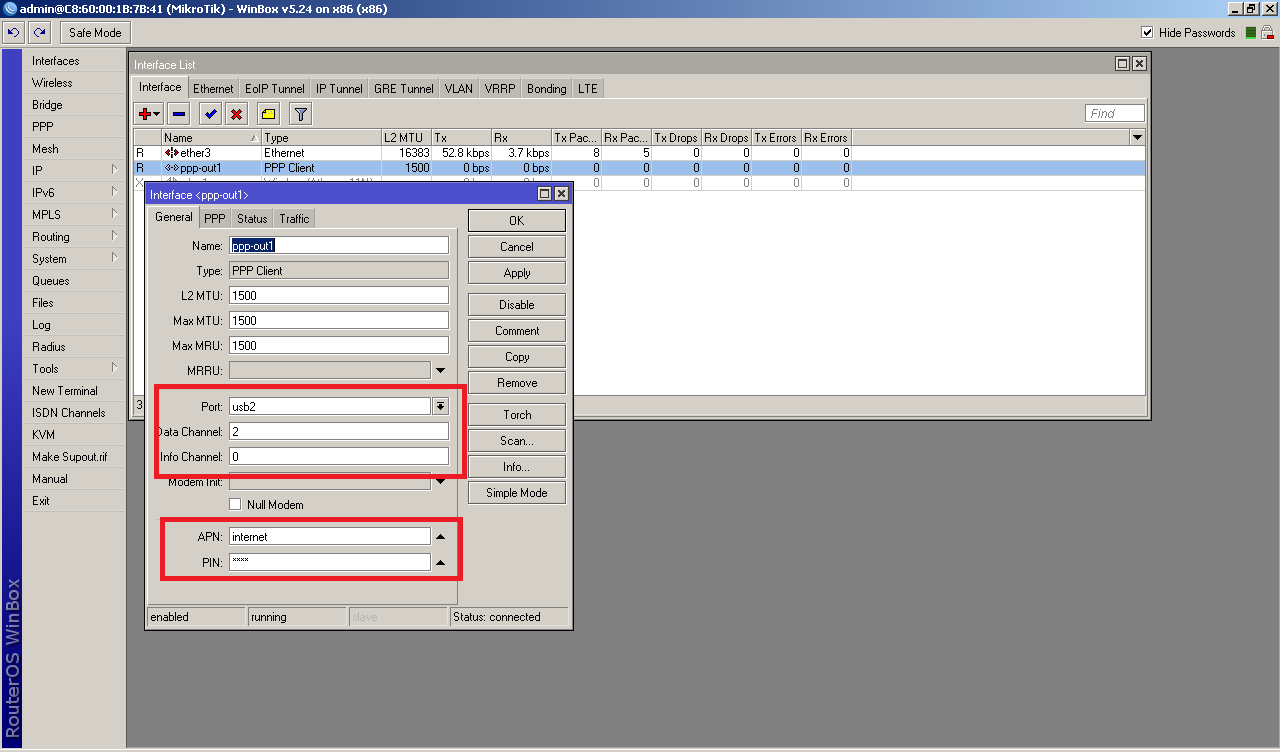Open the add interface dropdown arrow
Viewport: 1280px width, 752px height.
[x=157, y=114]
